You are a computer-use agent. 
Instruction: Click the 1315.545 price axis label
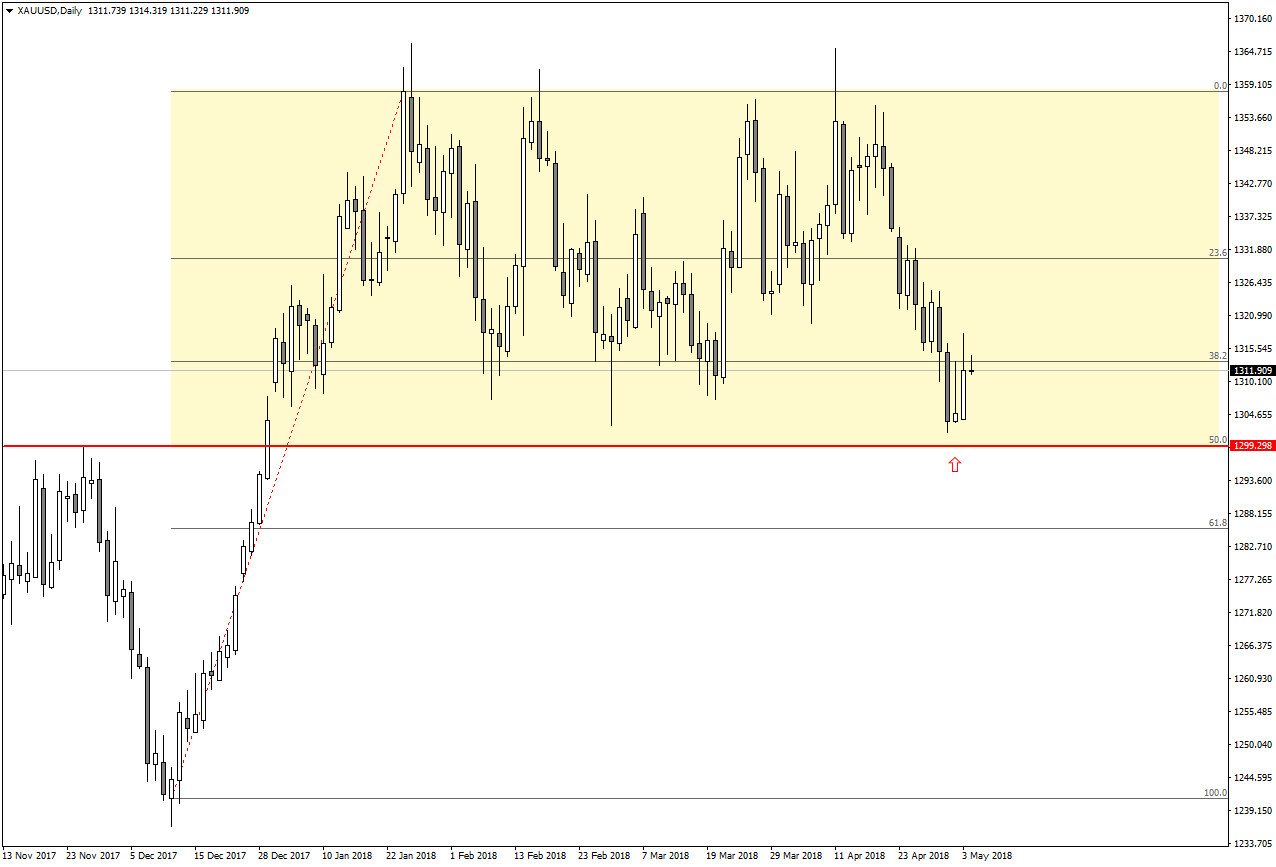tap(1253, 349)
